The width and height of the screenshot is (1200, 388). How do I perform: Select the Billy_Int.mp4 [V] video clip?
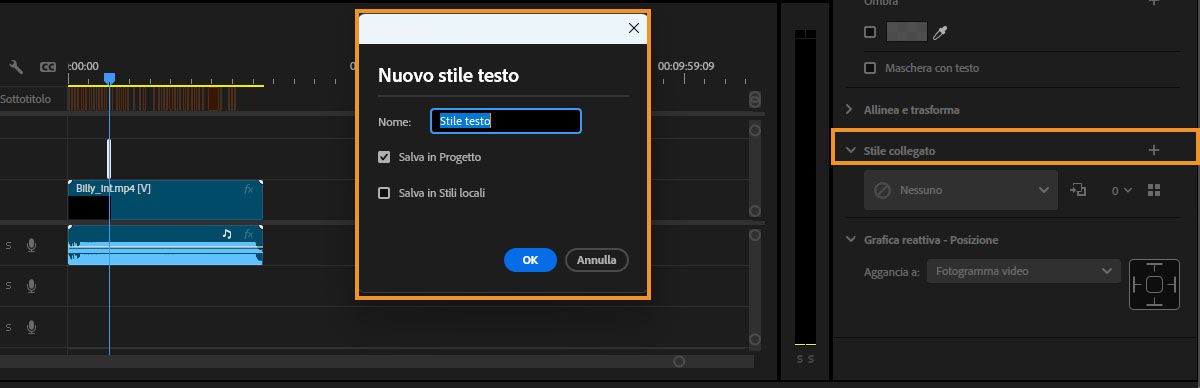coord(165,200)
